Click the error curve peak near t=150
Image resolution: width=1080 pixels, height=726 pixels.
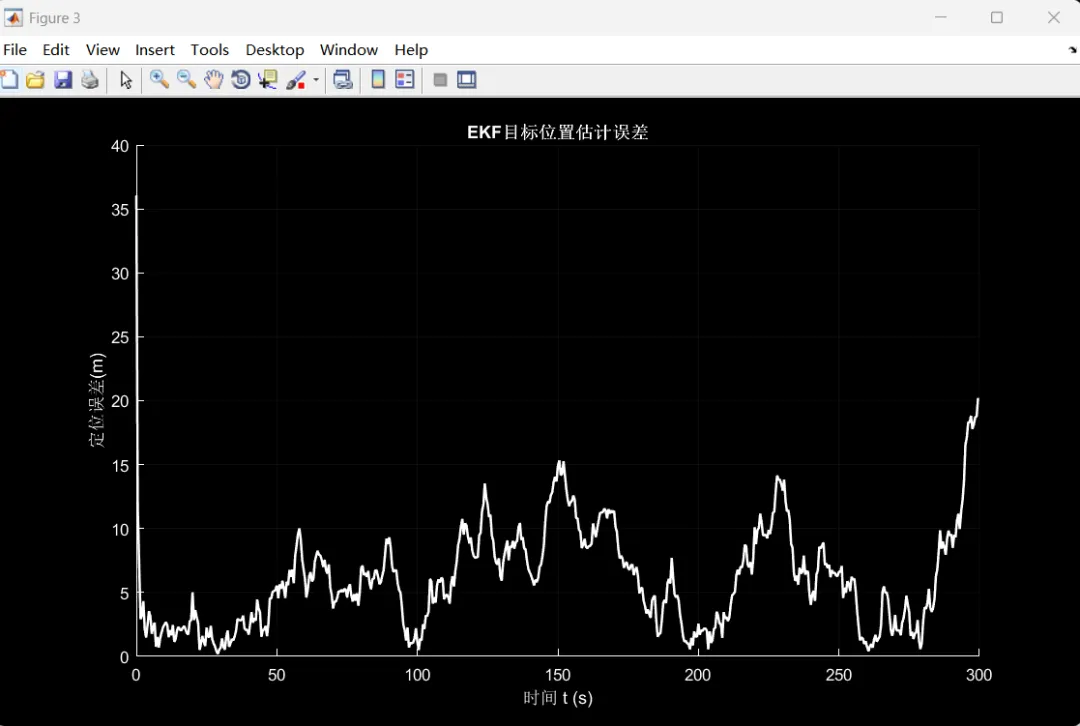561,463
